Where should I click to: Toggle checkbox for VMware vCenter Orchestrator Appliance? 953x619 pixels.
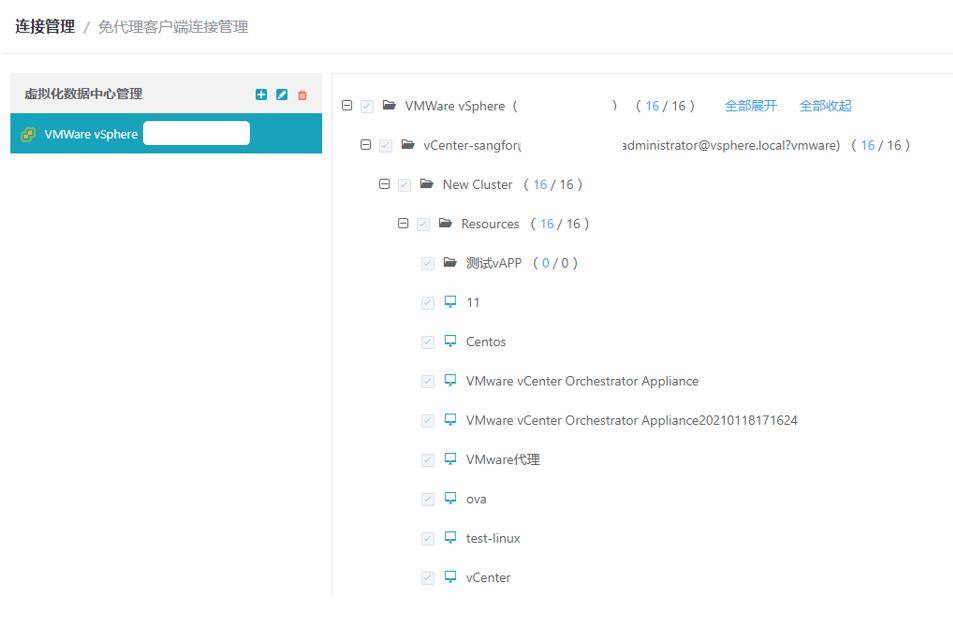(428, 381)
